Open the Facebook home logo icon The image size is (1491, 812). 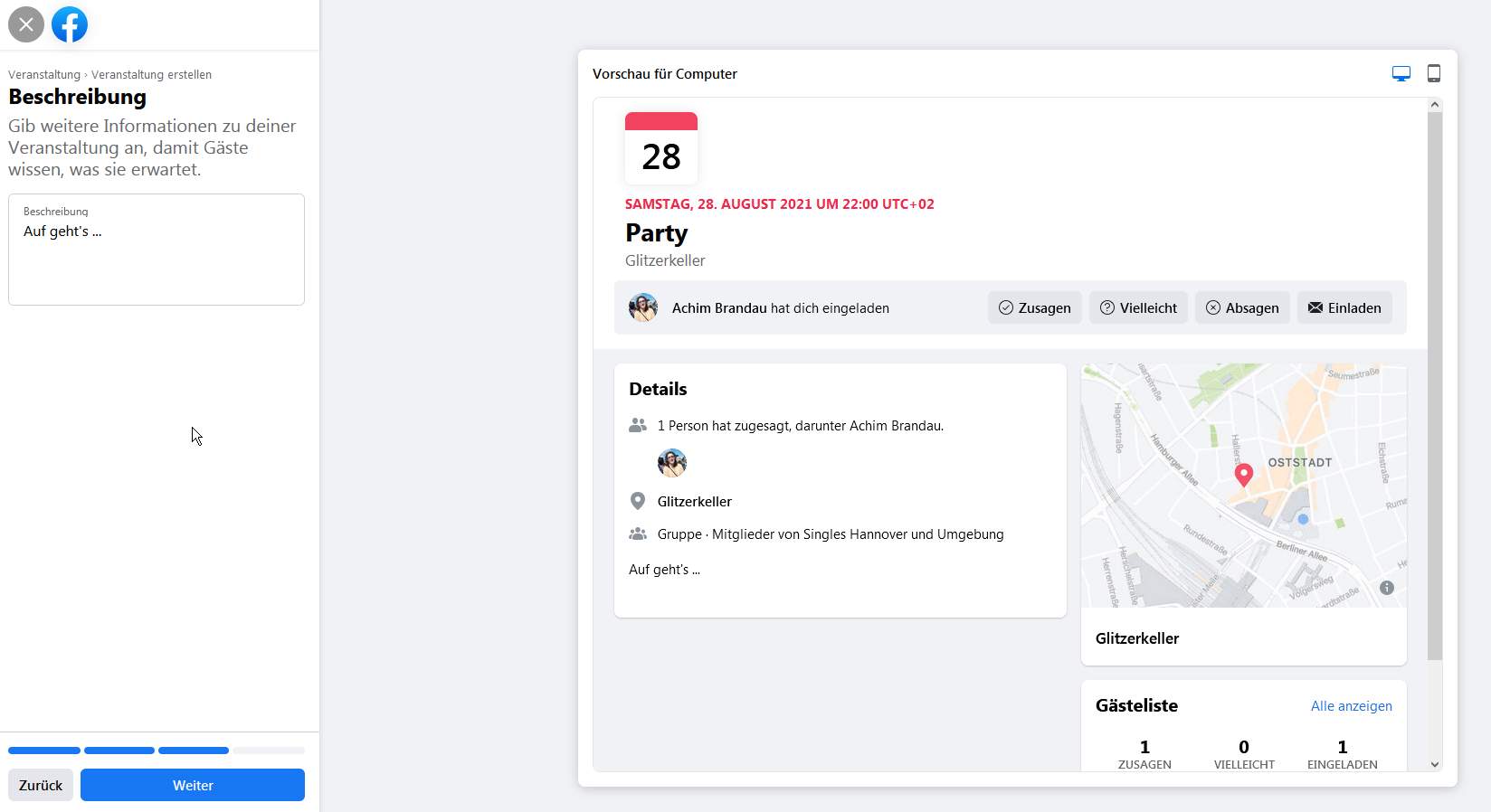click(70, 24)
